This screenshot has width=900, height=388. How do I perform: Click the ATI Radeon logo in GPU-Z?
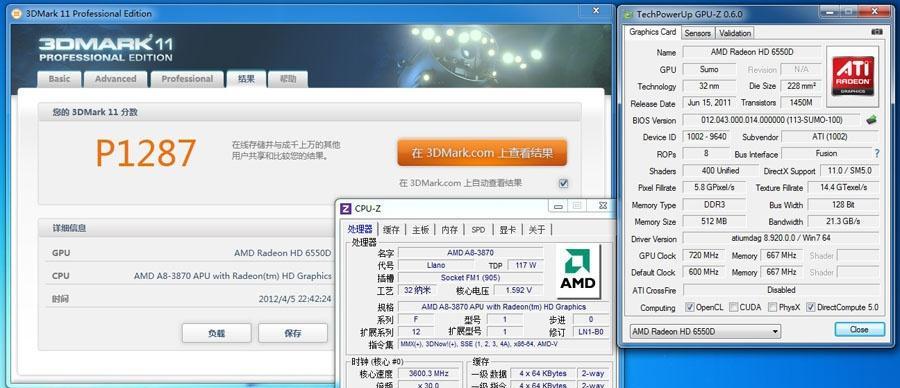pyautogui.click(x=852, y=76)
